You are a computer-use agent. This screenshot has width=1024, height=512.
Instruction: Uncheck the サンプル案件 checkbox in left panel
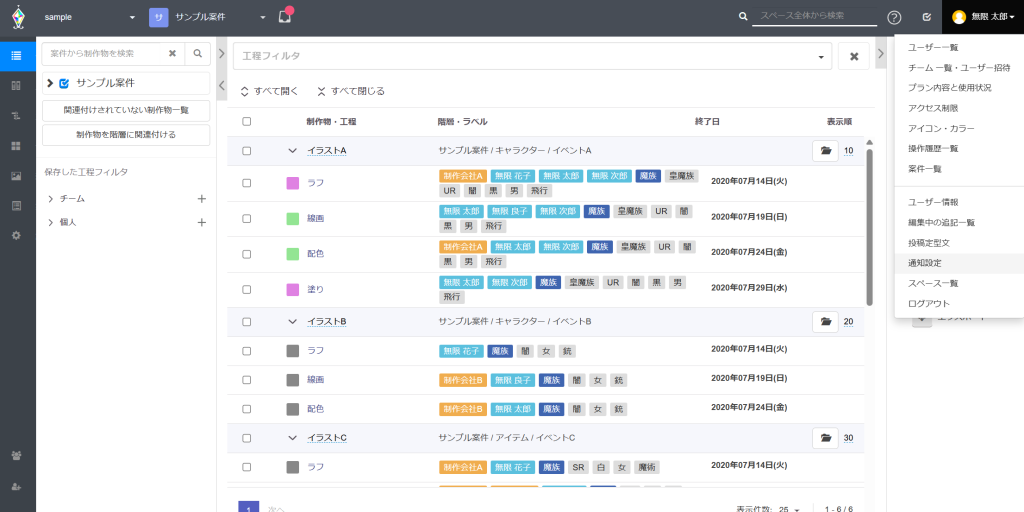click(x=64, y=83)
